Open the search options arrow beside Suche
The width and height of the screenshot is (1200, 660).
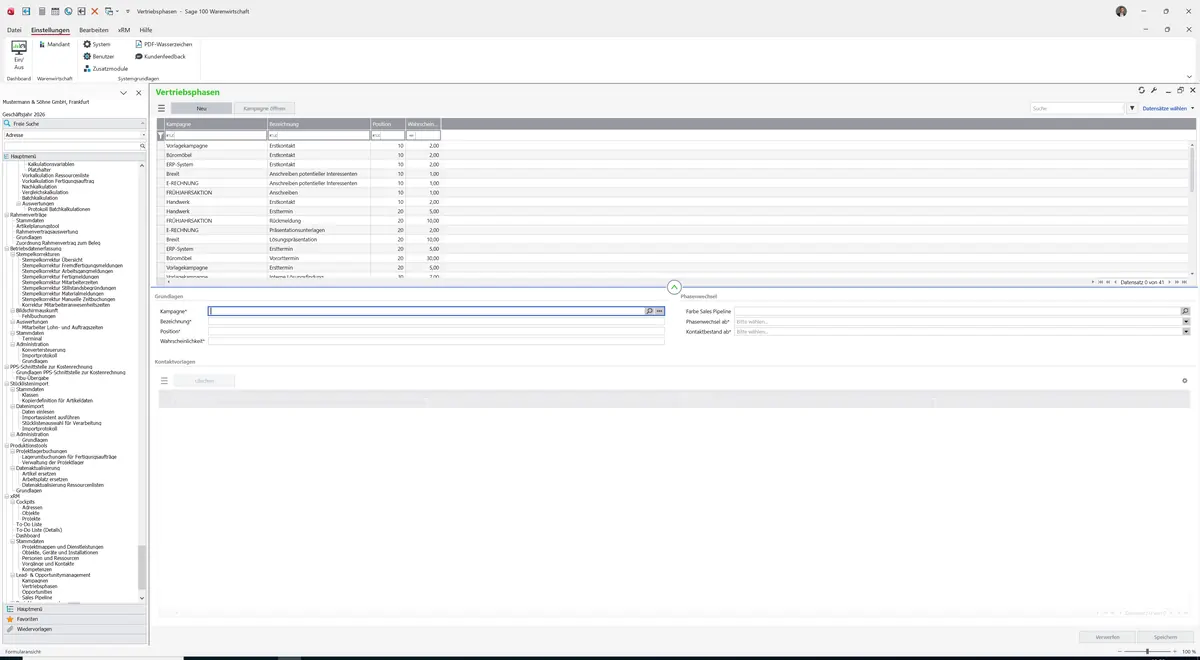point(1132,108)
